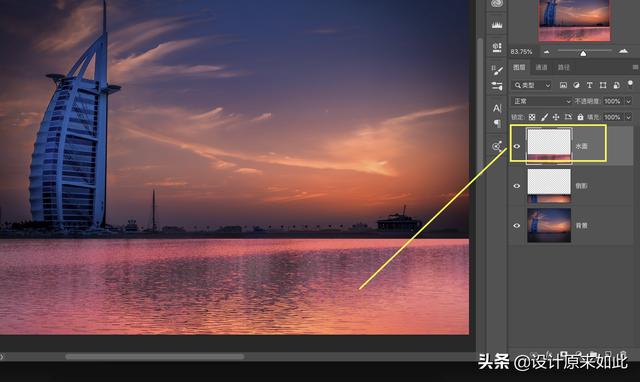Open the Character panel icon

tap(497, 108)
